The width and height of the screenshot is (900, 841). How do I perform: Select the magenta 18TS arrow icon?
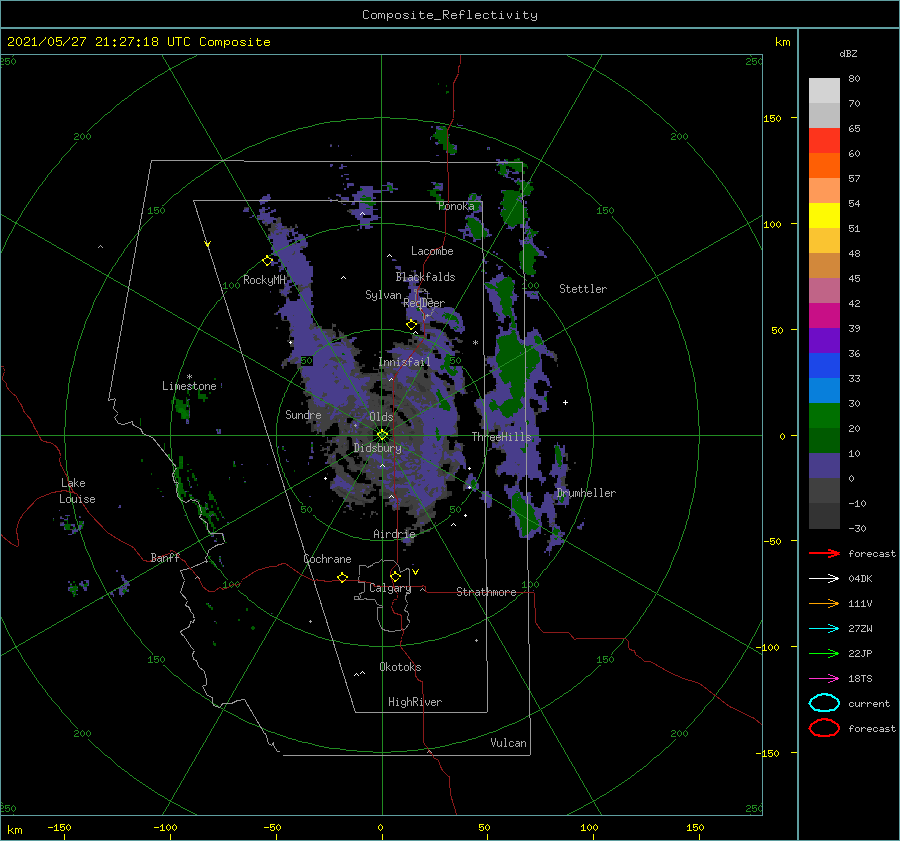[x=824, y=679]
